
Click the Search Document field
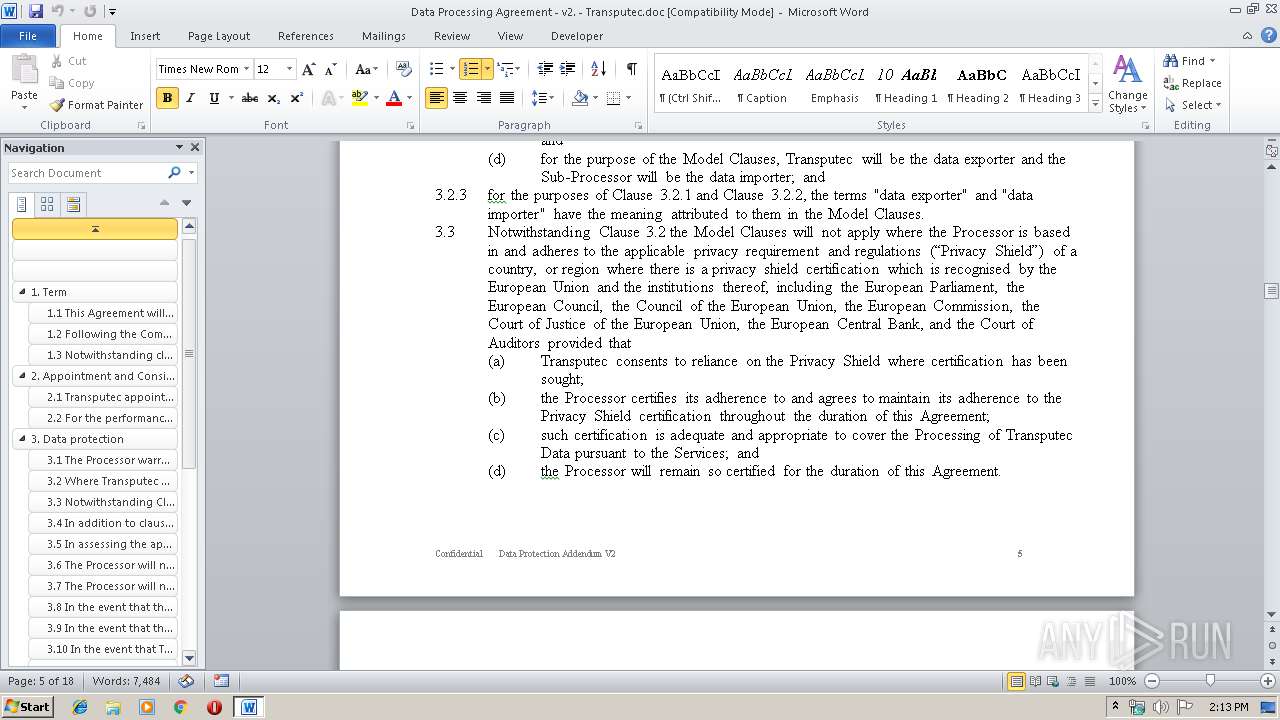click(88, 173)
